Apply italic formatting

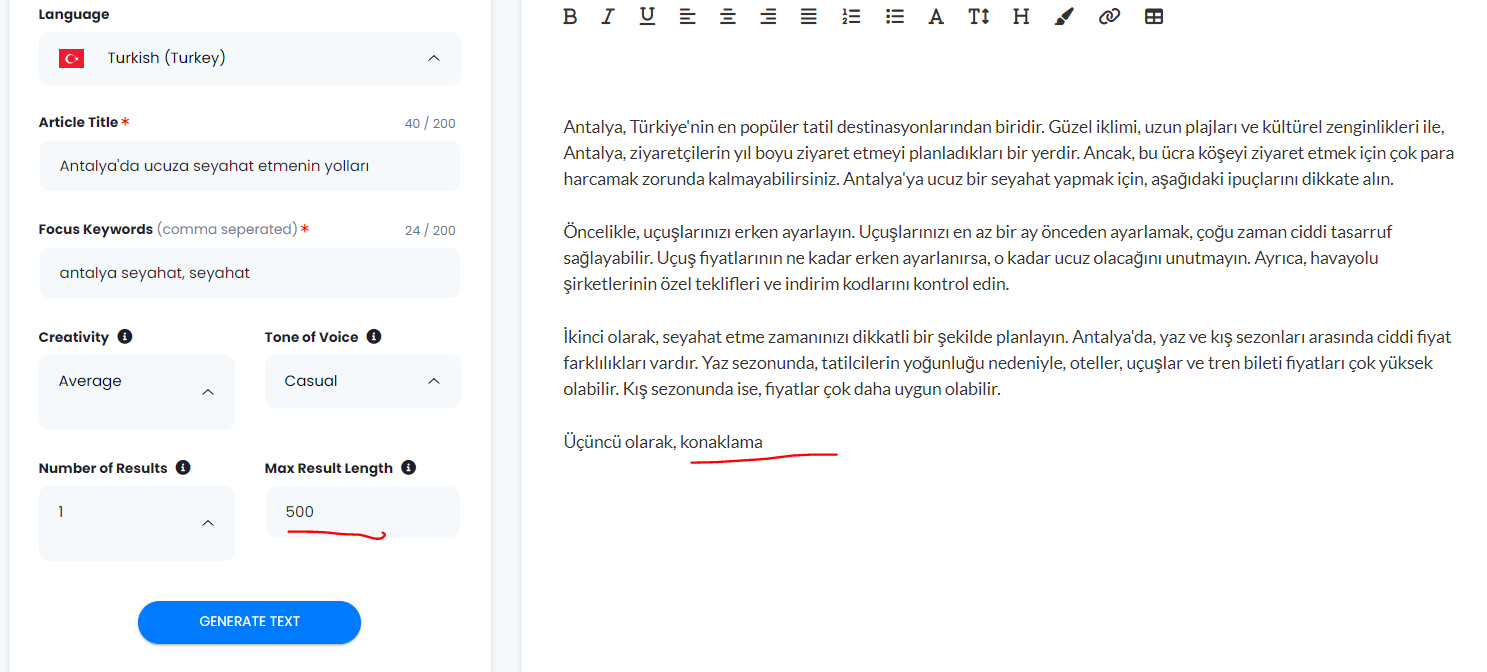[x=607, y=16]
